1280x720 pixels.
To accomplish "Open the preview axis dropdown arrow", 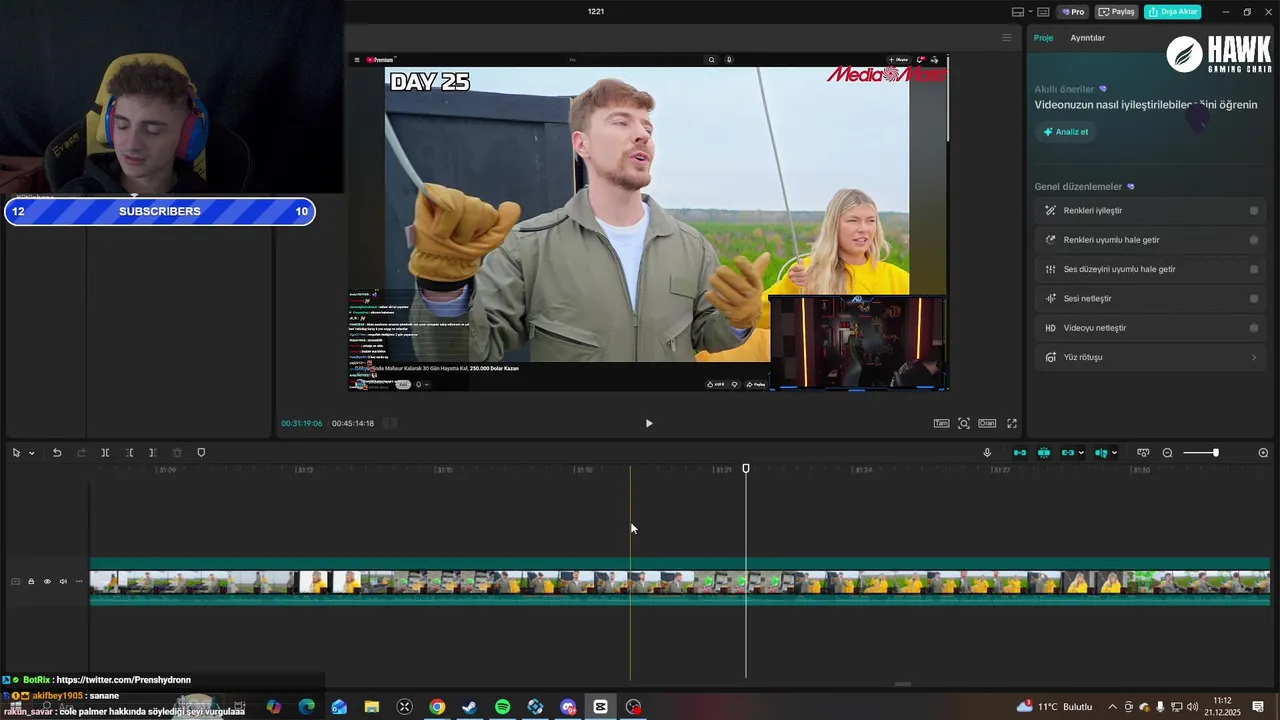I will click(x=1114, y=453).
